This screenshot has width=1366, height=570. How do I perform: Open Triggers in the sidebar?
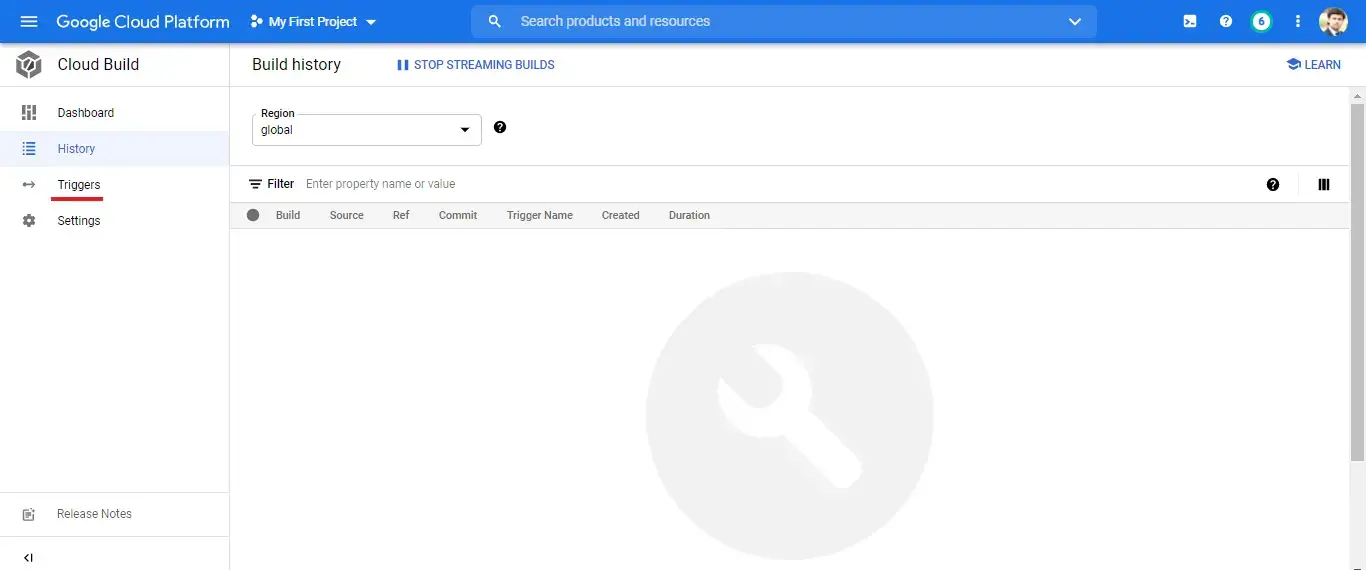click(115, 185)
